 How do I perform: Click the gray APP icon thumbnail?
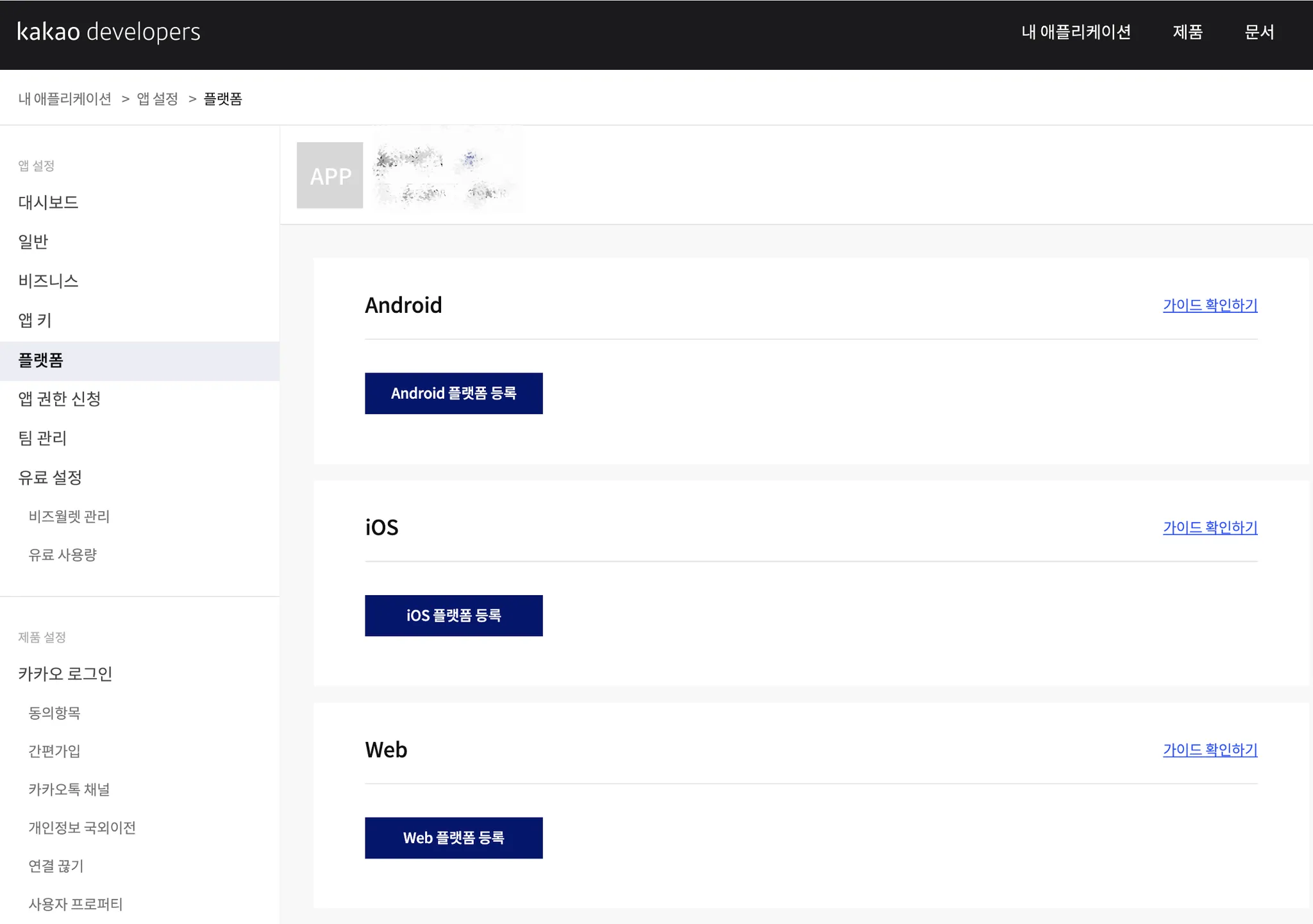coord(330,175)
